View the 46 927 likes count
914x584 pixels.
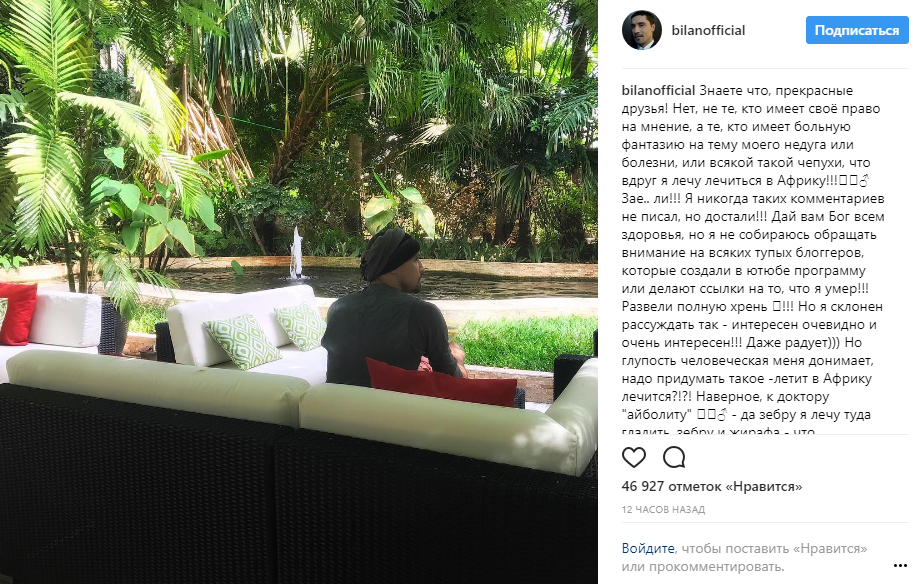coord(712,486)
